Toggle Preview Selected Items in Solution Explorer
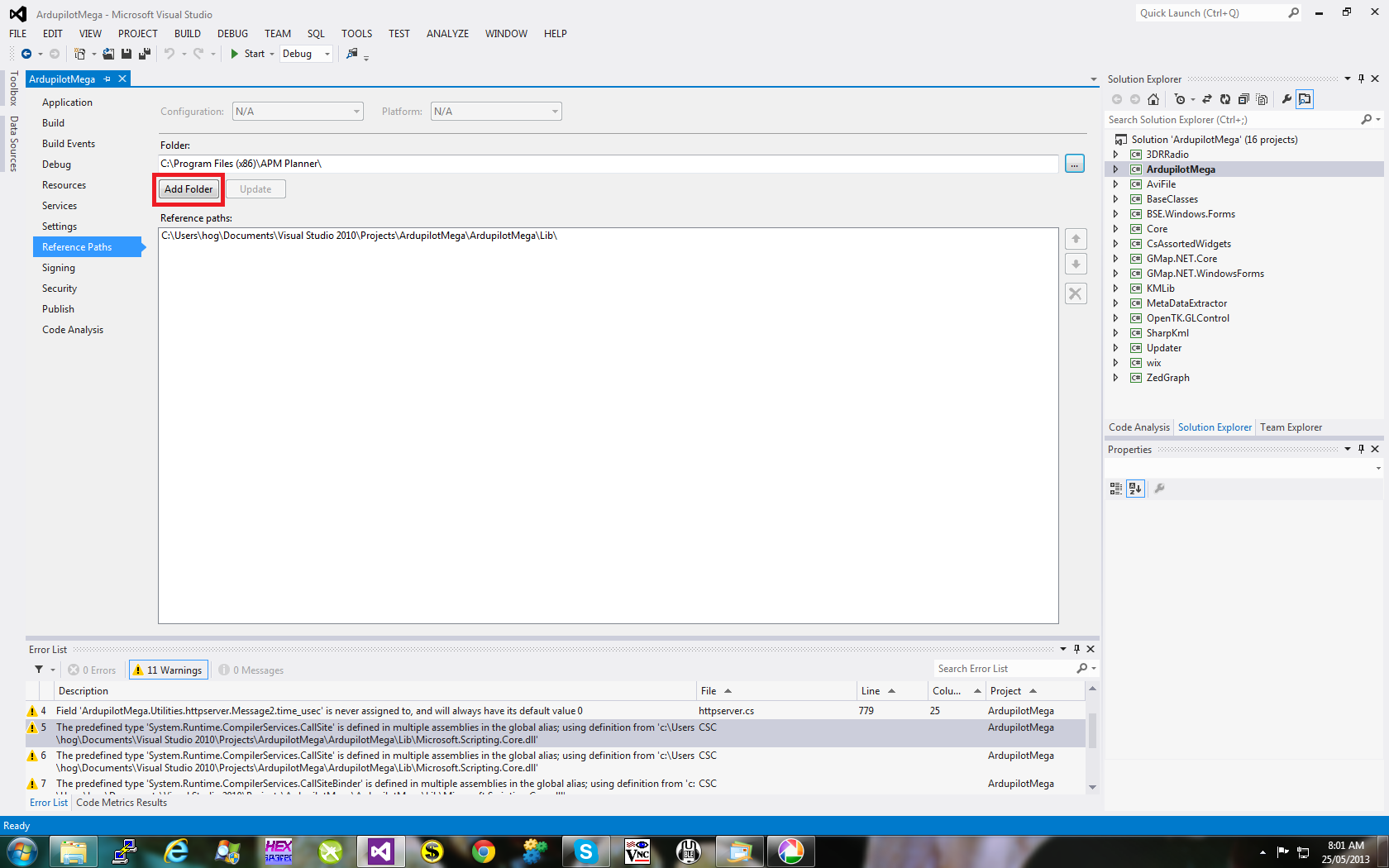Image resolution: width=1389 pixels, height=868 pixels. coord(1305,99)
